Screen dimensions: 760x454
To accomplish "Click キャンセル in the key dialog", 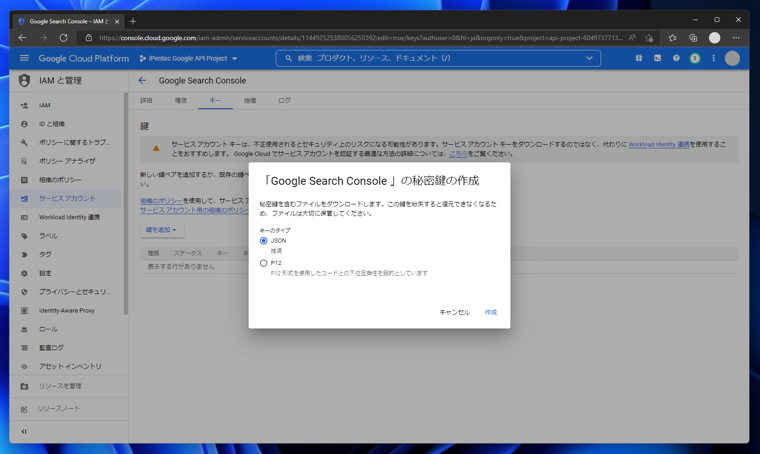I will tap(455, 313).
